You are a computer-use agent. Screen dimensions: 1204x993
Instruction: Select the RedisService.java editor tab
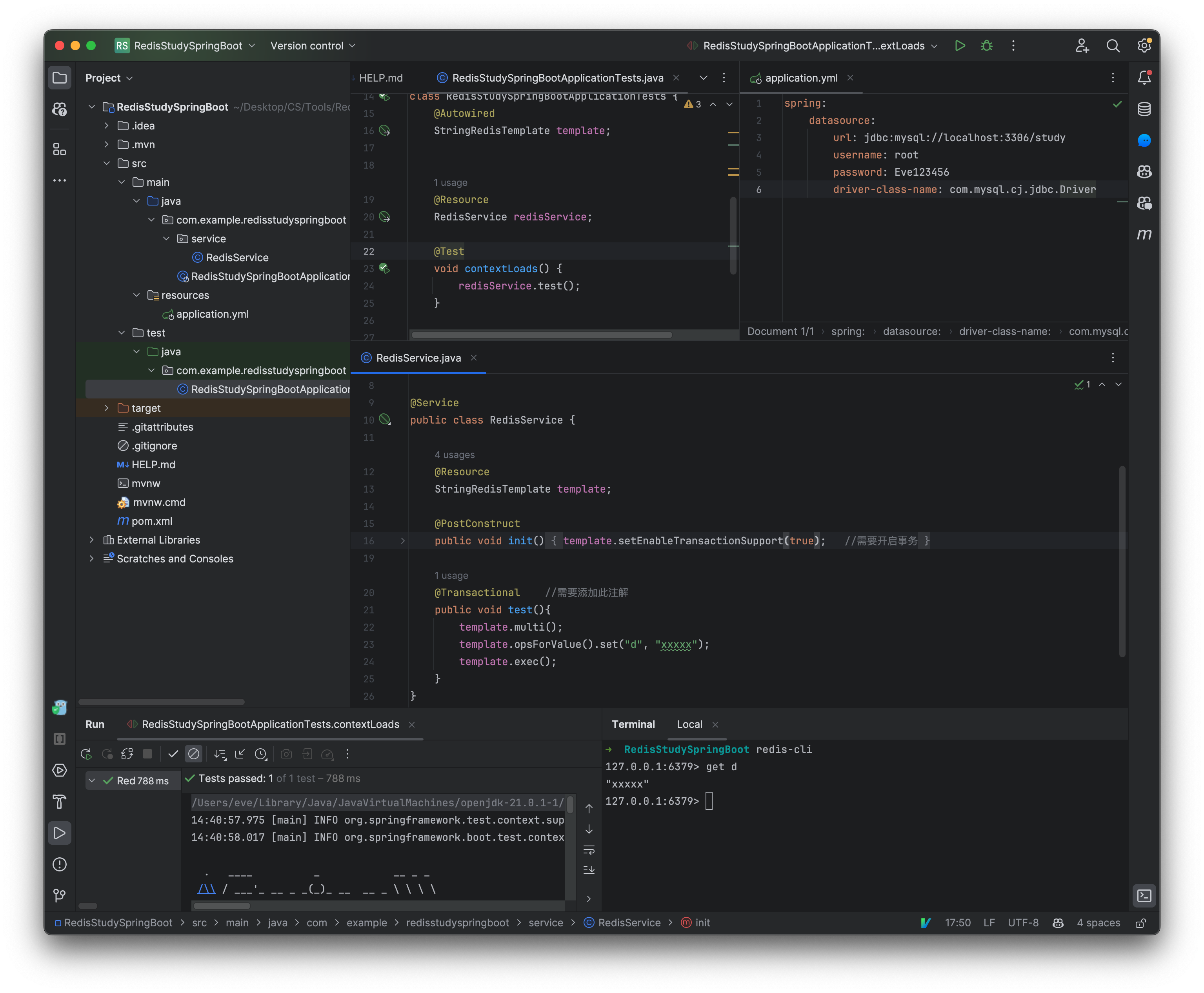[x=418, y=358]
